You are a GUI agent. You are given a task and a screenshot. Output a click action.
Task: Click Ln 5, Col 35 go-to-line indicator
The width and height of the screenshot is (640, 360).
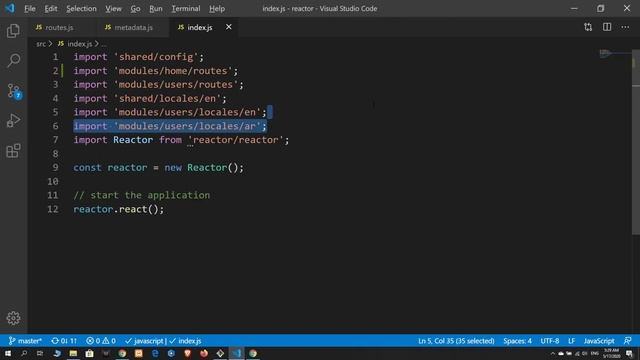[456, 341]
